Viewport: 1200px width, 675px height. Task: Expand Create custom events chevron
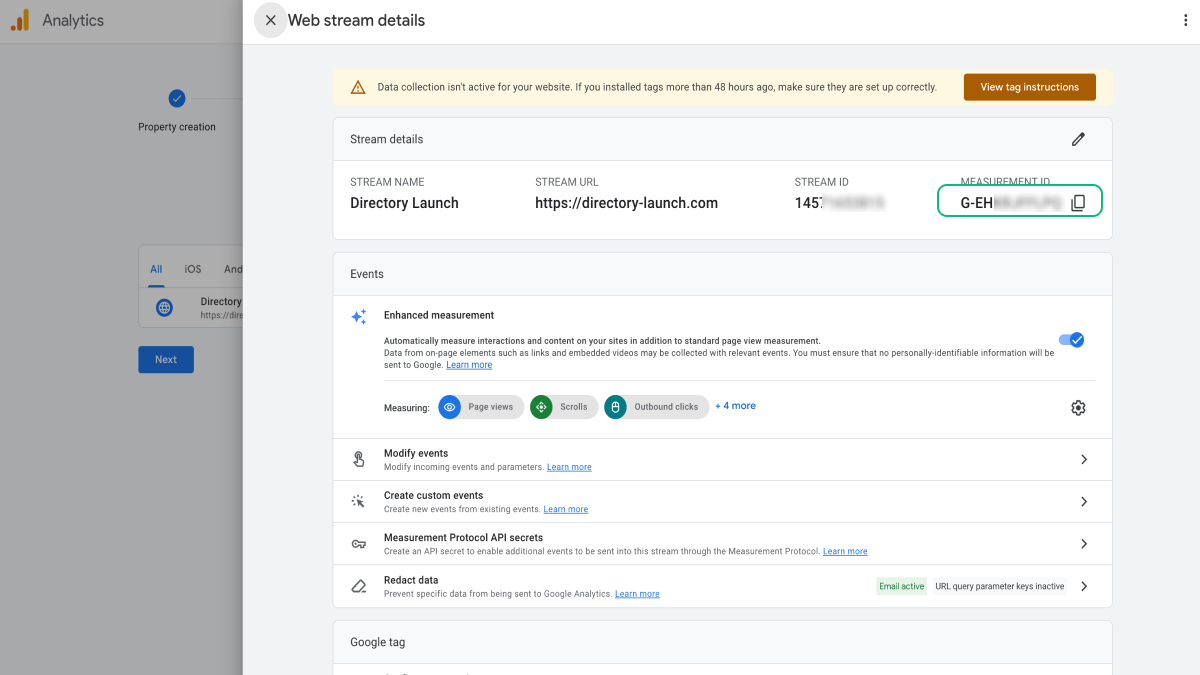(x=1084, y=502)
